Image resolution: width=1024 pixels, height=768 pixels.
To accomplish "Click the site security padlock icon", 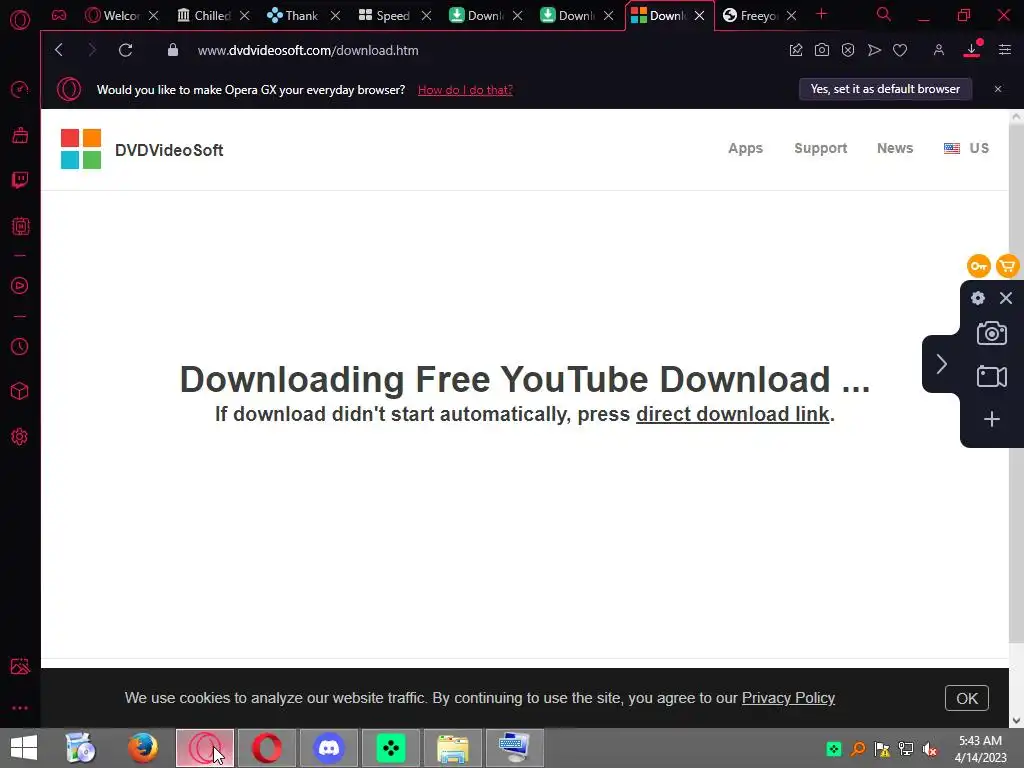I will tap(172, 50).
